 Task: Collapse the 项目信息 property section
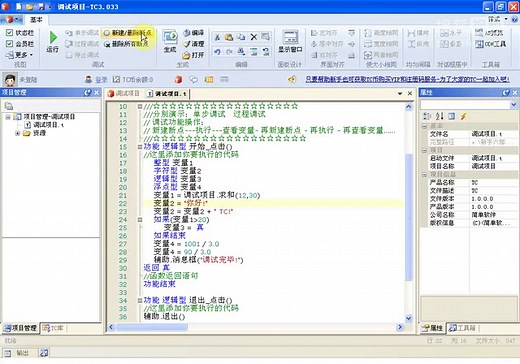(x=424, y=174)
